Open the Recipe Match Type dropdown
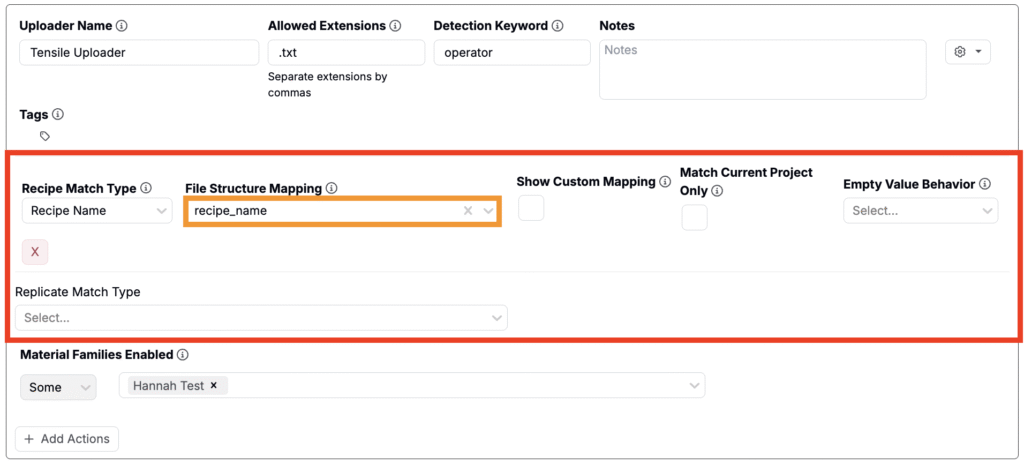Viewport: 1024px width, 465px height. (96, 211)
